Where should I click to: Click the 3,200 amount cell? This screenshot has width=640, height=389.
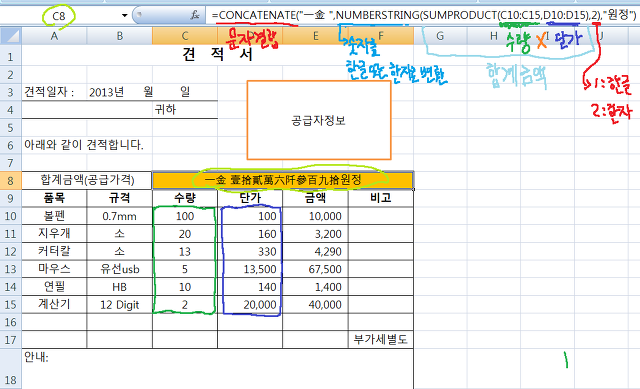[x=316, y=233]
